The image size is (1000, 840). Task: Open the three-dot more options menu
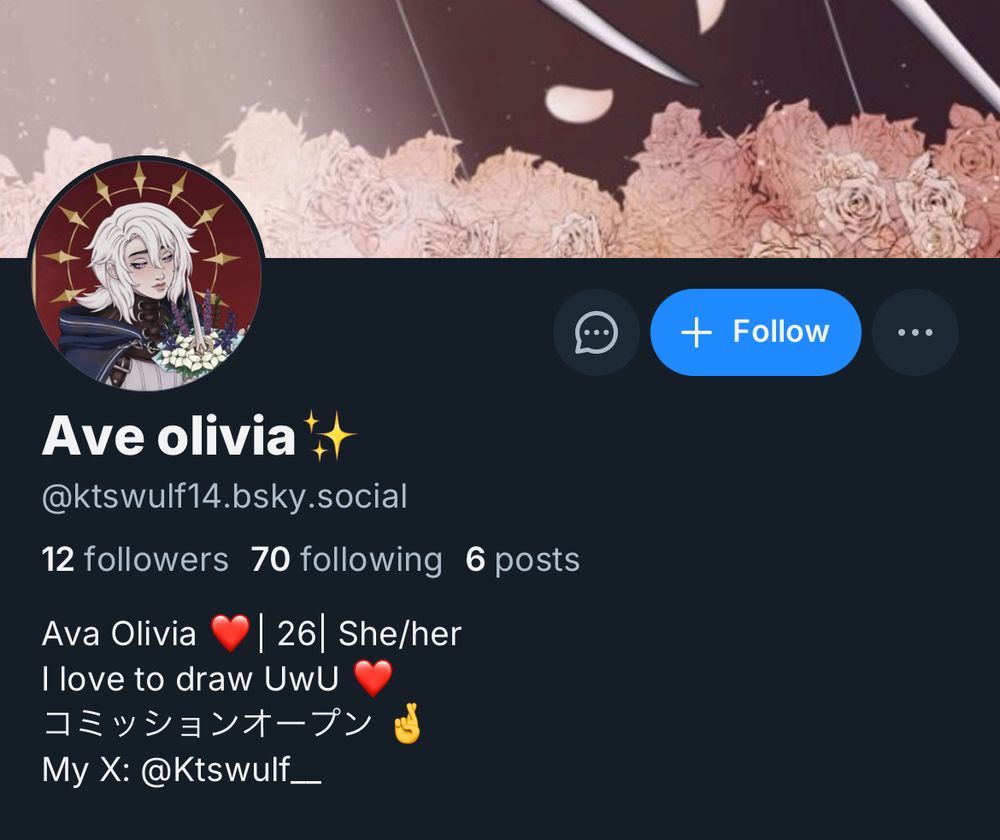coord(915,332)
